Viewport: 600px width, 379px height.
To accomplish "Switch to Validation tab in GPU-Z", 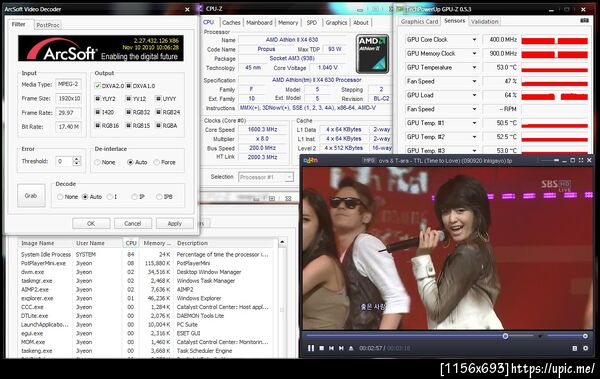I will click(484, 21).
